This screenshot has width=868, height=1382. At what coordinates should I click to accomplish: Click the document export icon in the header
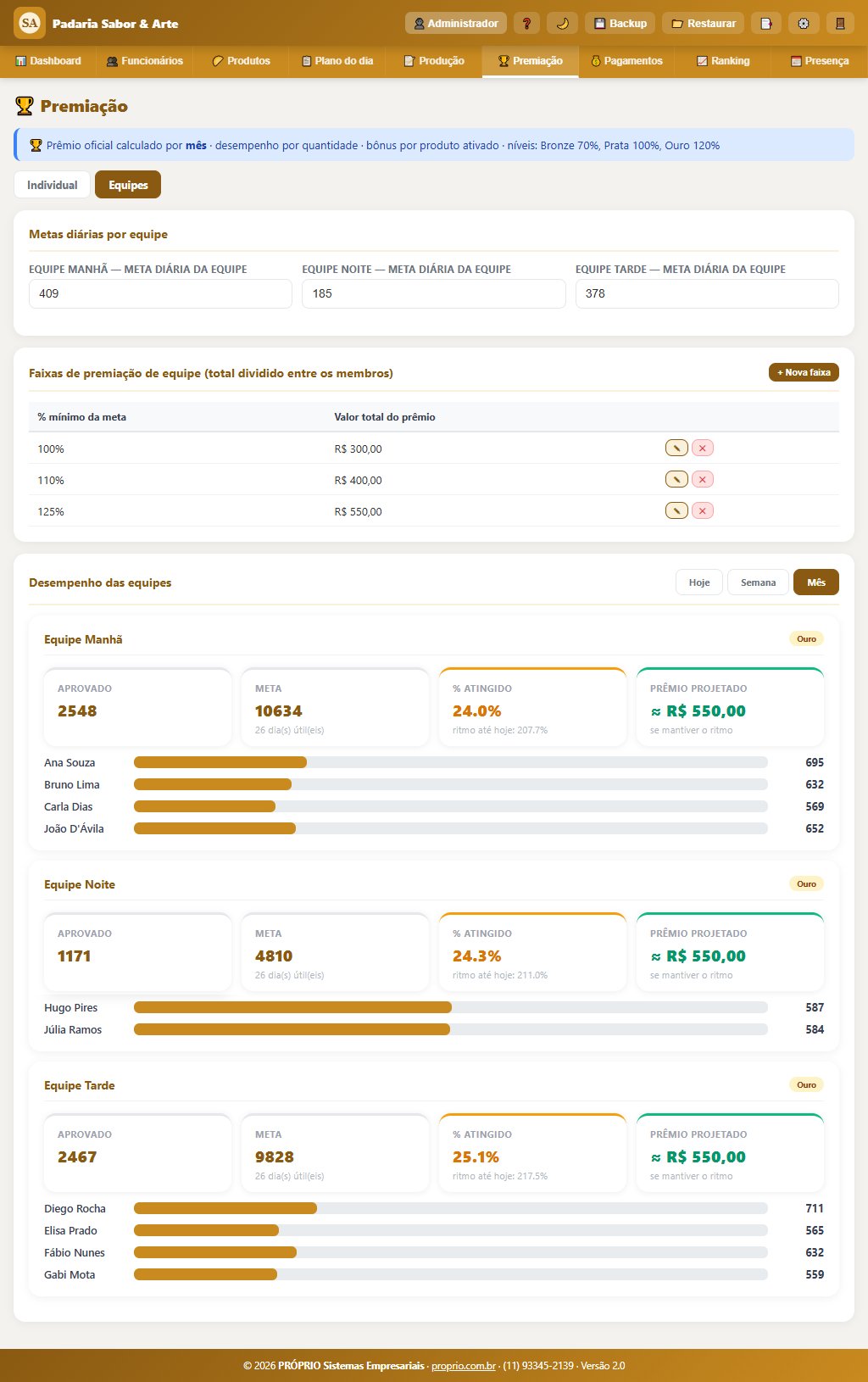[765, 23]
